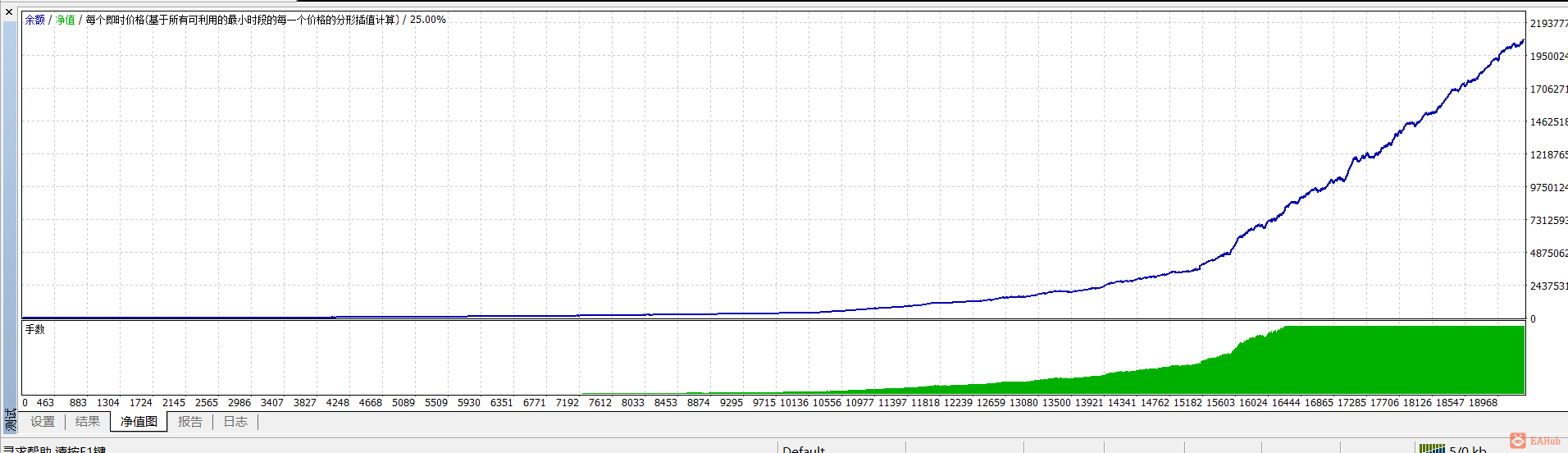Click x-axis label 7192

click(x=567, y=403)
